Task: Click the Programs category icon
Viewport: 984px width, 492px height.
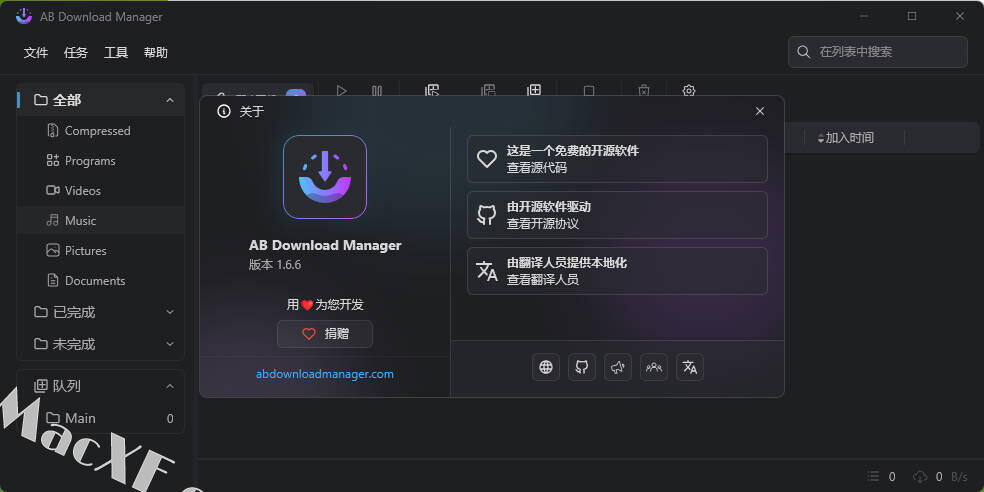Action: pos(53,161)
